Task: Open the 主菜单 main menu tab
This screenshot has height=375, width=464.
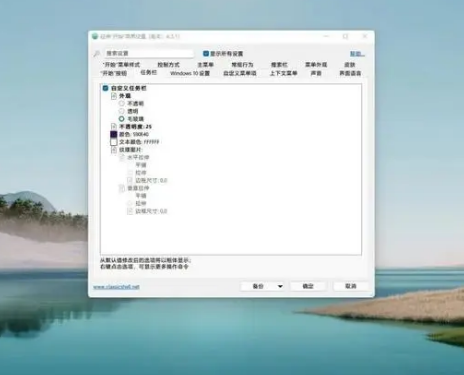Action: [205, 65]
